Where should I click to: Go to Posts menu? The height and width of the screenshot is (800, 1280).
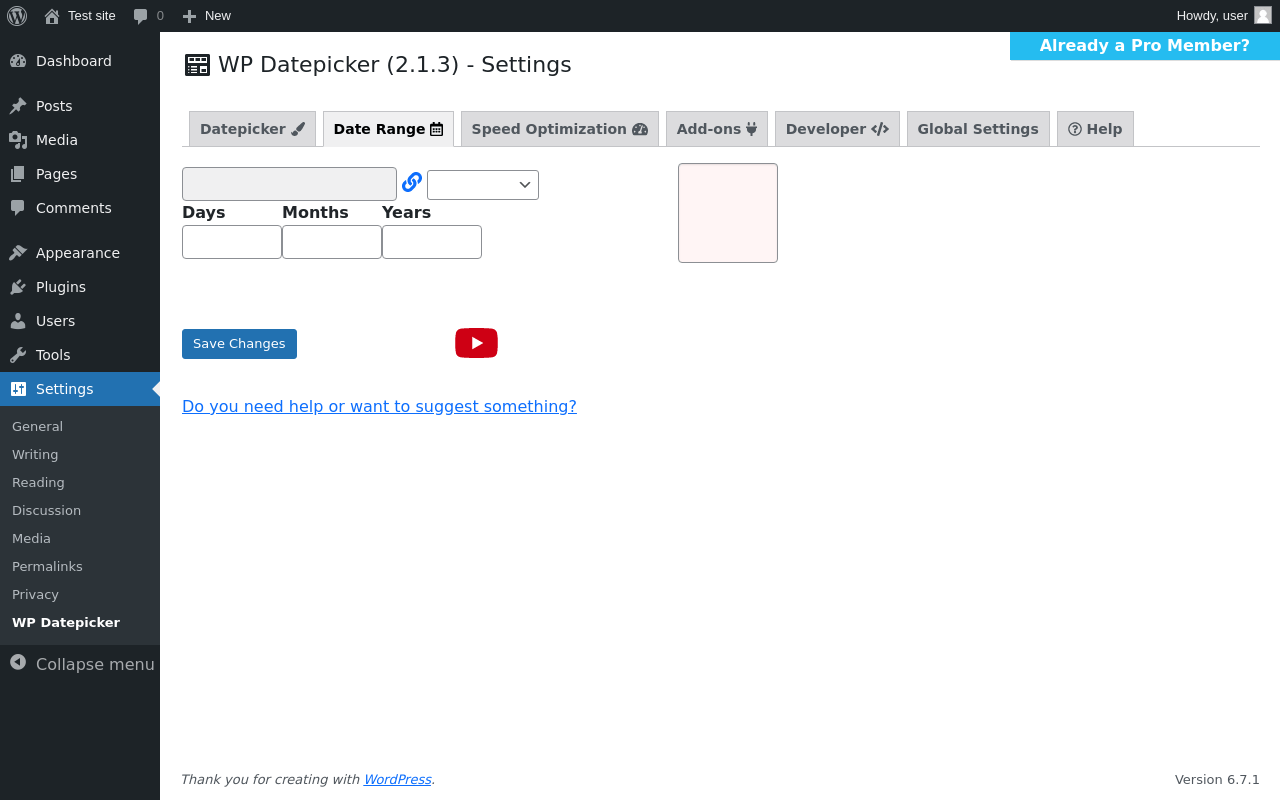[80, 106]
